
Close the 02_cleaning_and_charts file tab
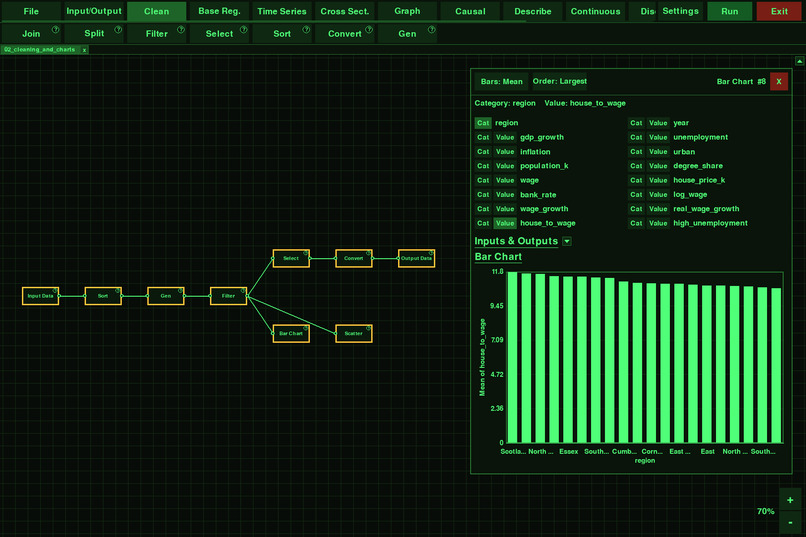click(x=84, y=50)
